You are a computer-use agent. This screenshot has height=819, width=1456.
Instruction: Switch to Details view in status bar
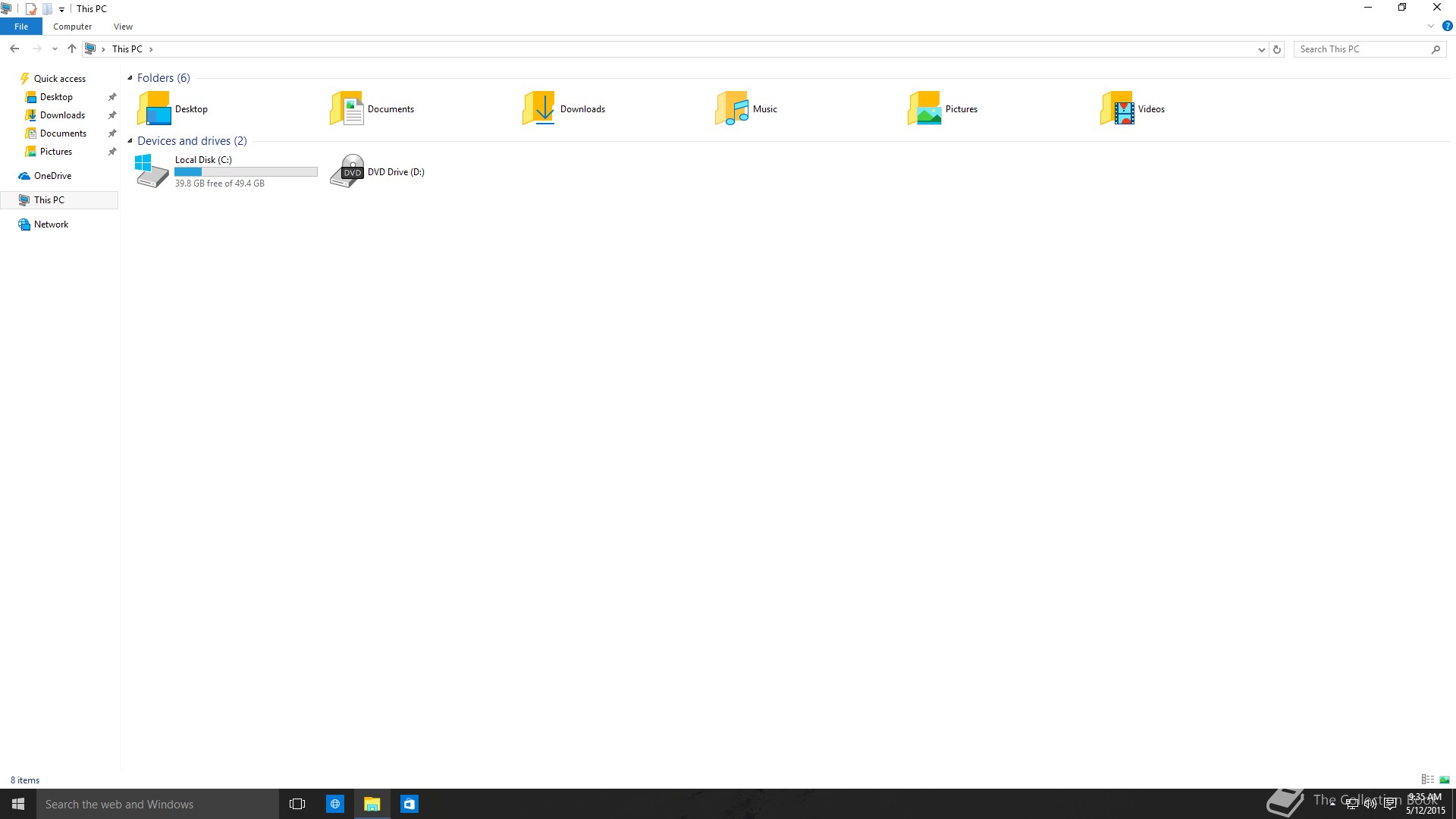[1428, 780]
